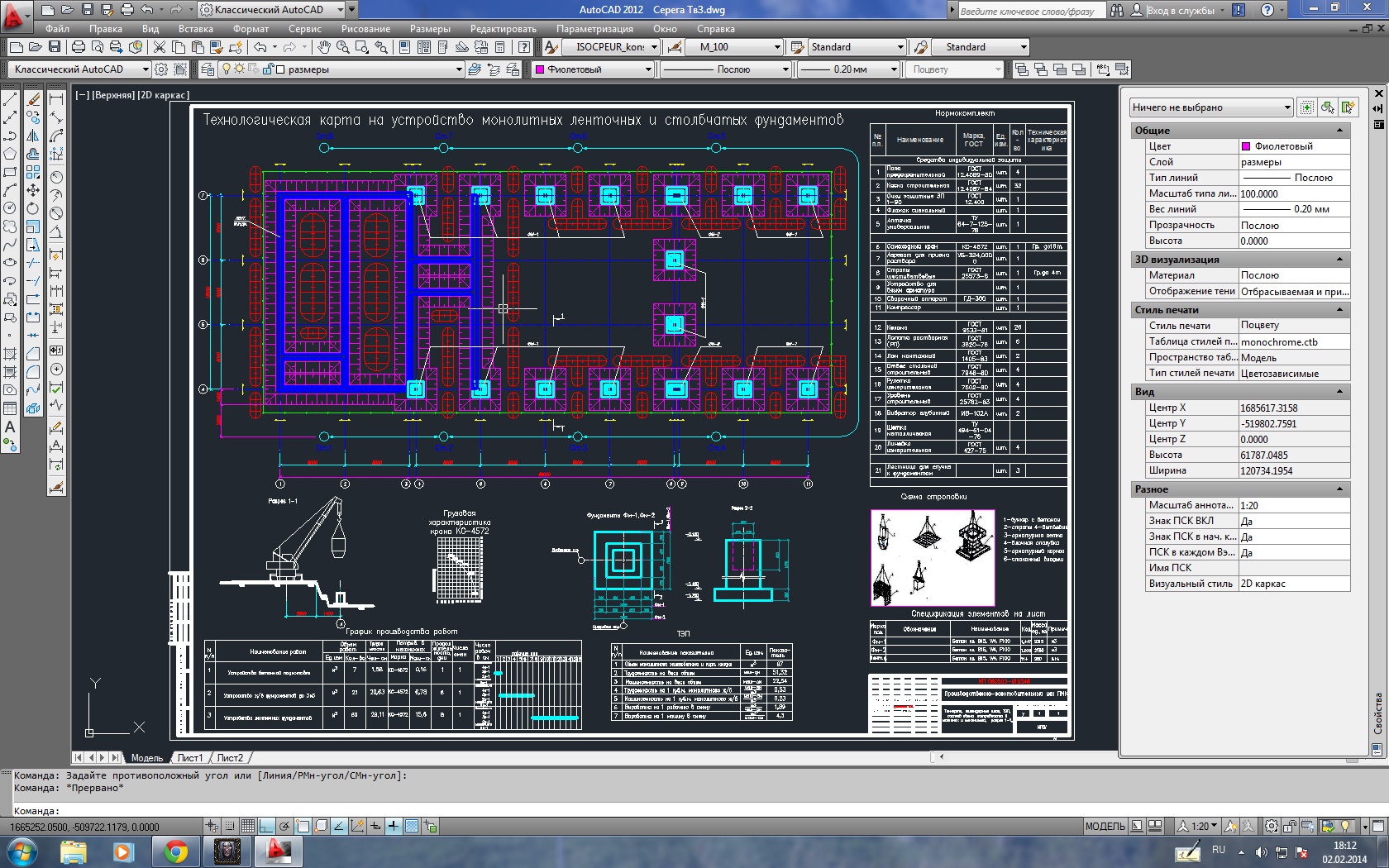Select the Mirror tool in the modify toolbar

pos(33,136)
